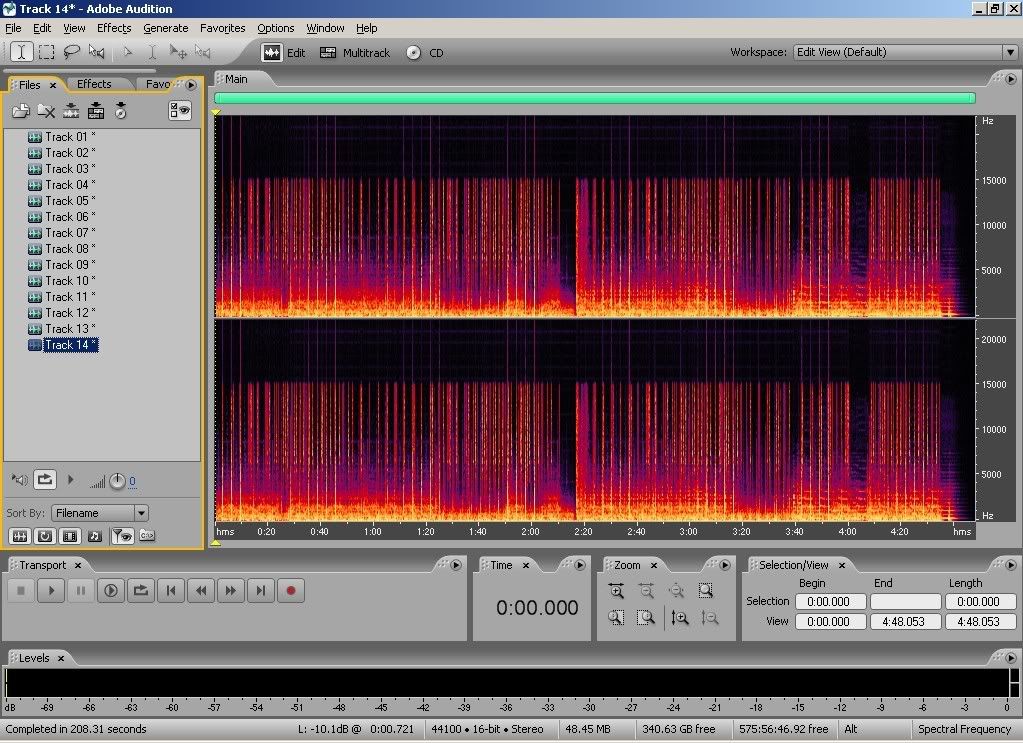Open the Main panel flyout menu arrow
The width and height of the screenshot is (1023, 743).
pyautogui.click(x=1011, y=79)
